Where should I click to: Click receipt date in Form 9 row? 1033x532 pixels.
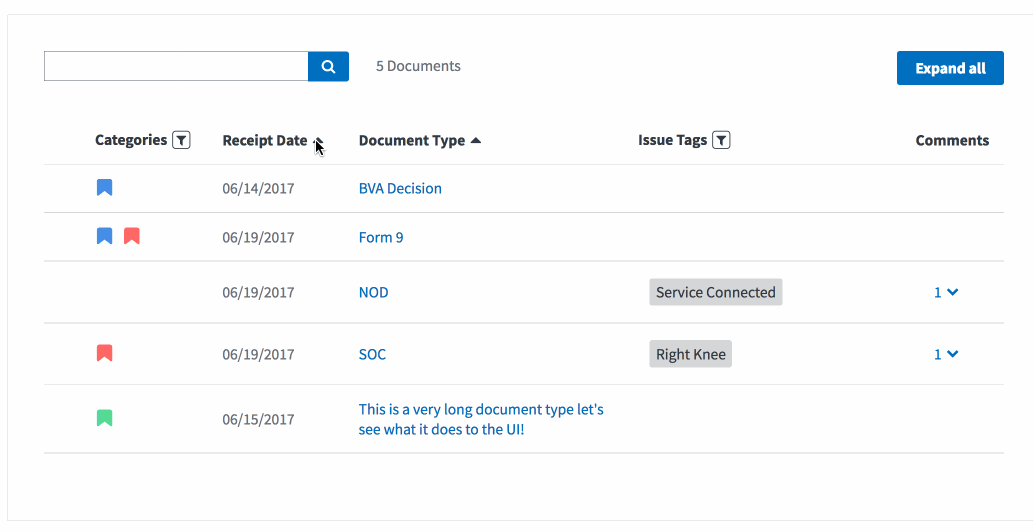click(258, 238)
